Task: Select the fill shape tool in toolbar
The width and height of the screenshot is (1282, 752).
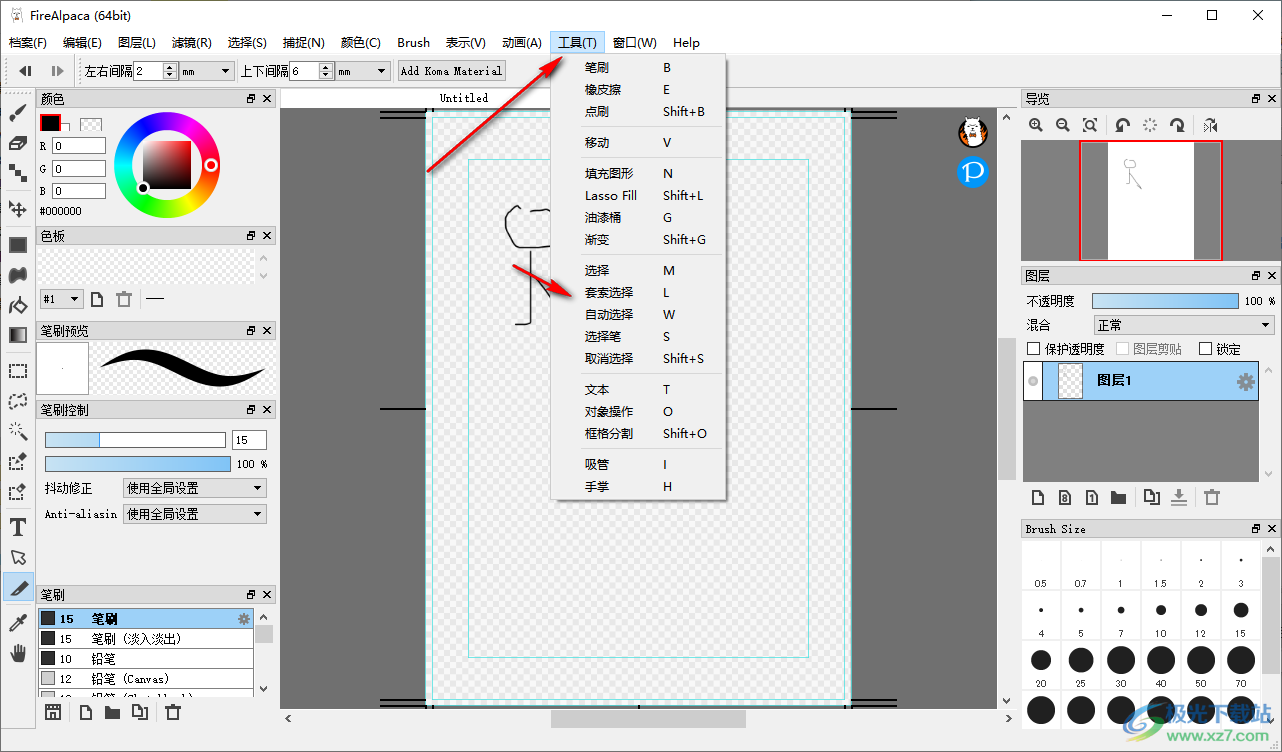Action: coord(17,245)
